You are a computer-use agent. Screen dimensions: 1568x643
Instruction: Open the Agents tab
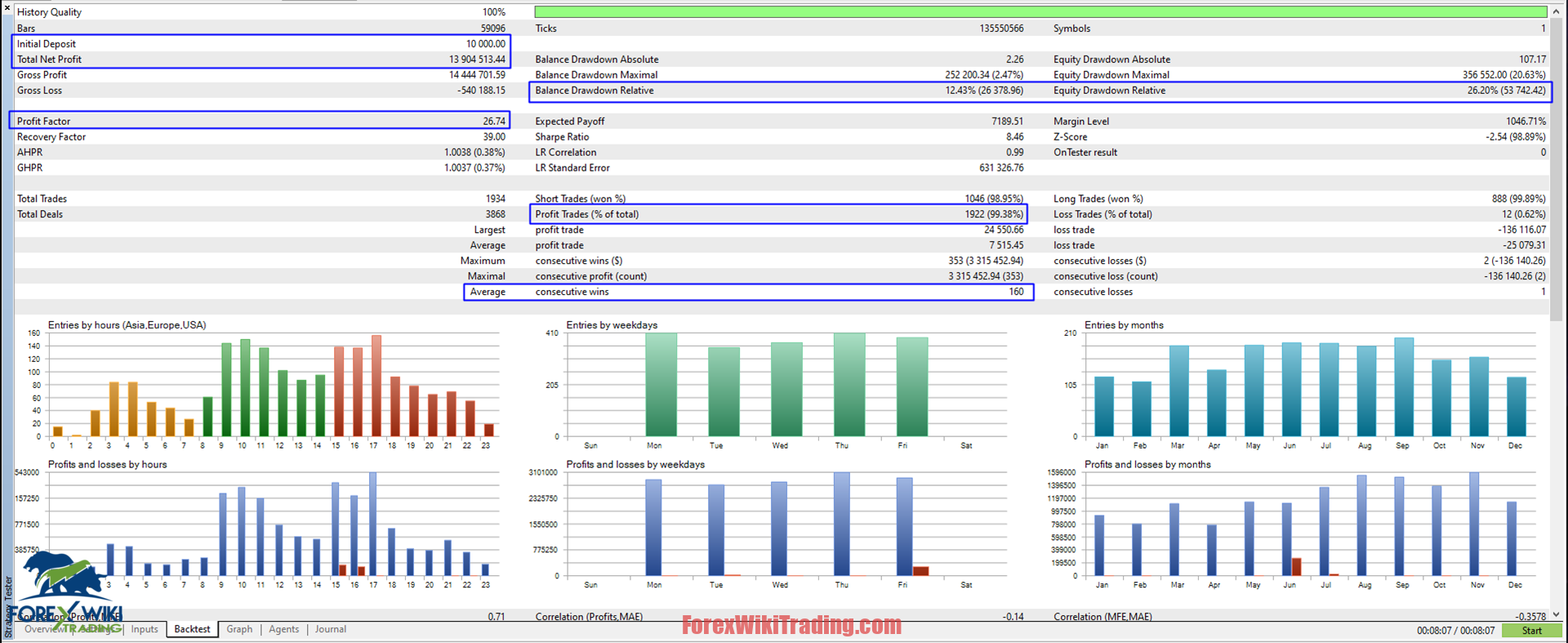point(284,629)
